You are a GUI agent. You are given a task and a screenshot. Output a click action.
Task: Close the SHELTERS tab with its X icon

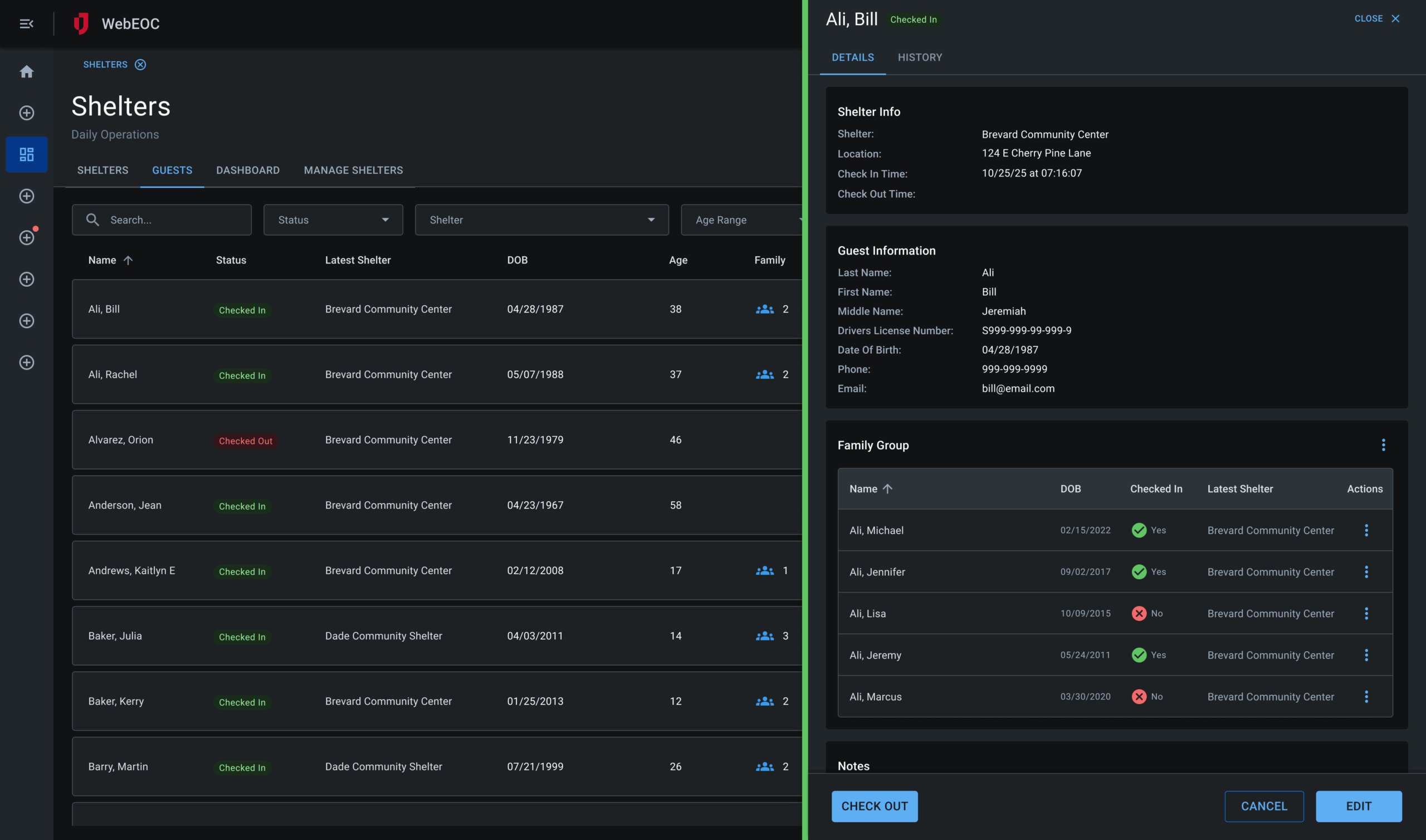[x=140, y=65]
